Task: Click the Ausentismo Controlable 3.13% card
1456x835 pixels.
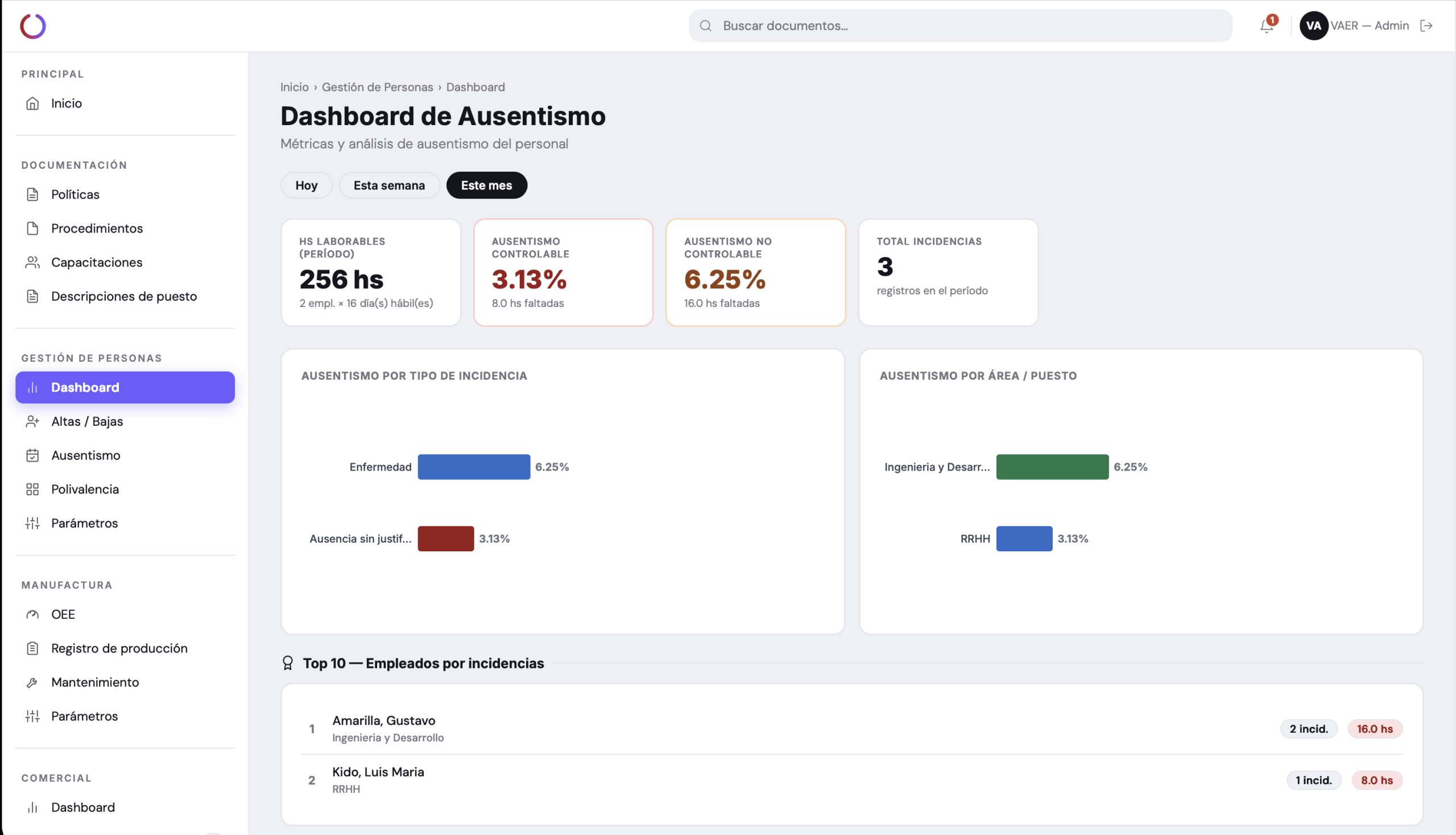Action: click(564, 272)
